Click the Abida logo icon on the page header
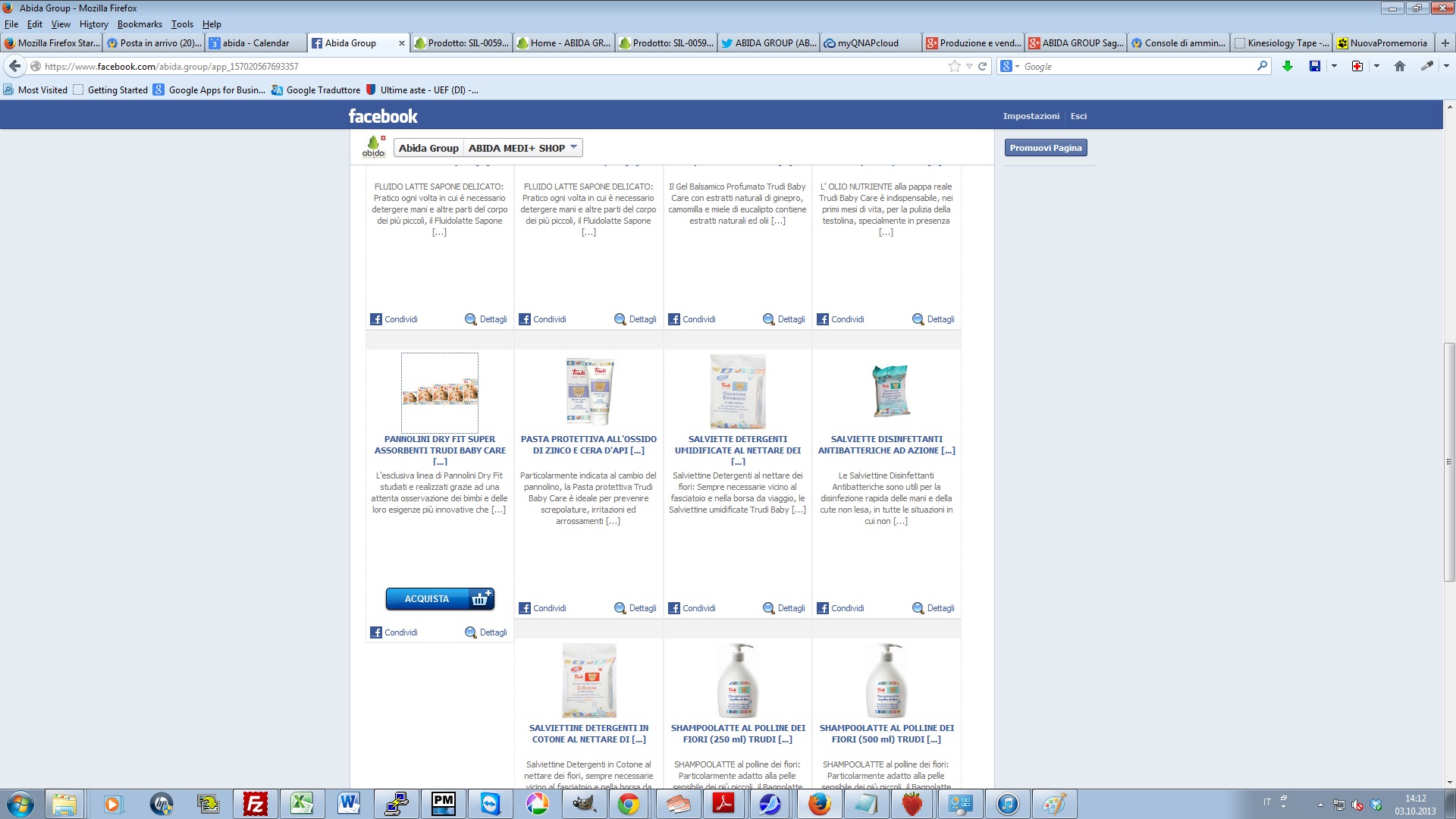 pyautogui.click(x=373, y=146)
